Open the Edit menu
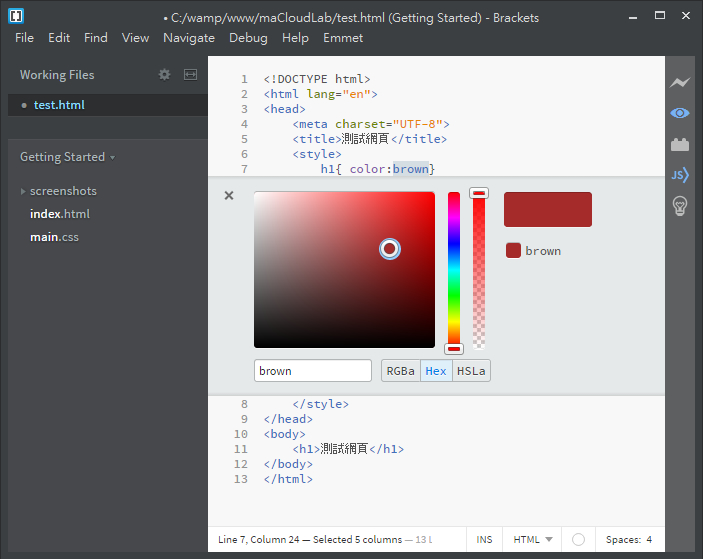This screenshot has width=703, height=559. 59,38
